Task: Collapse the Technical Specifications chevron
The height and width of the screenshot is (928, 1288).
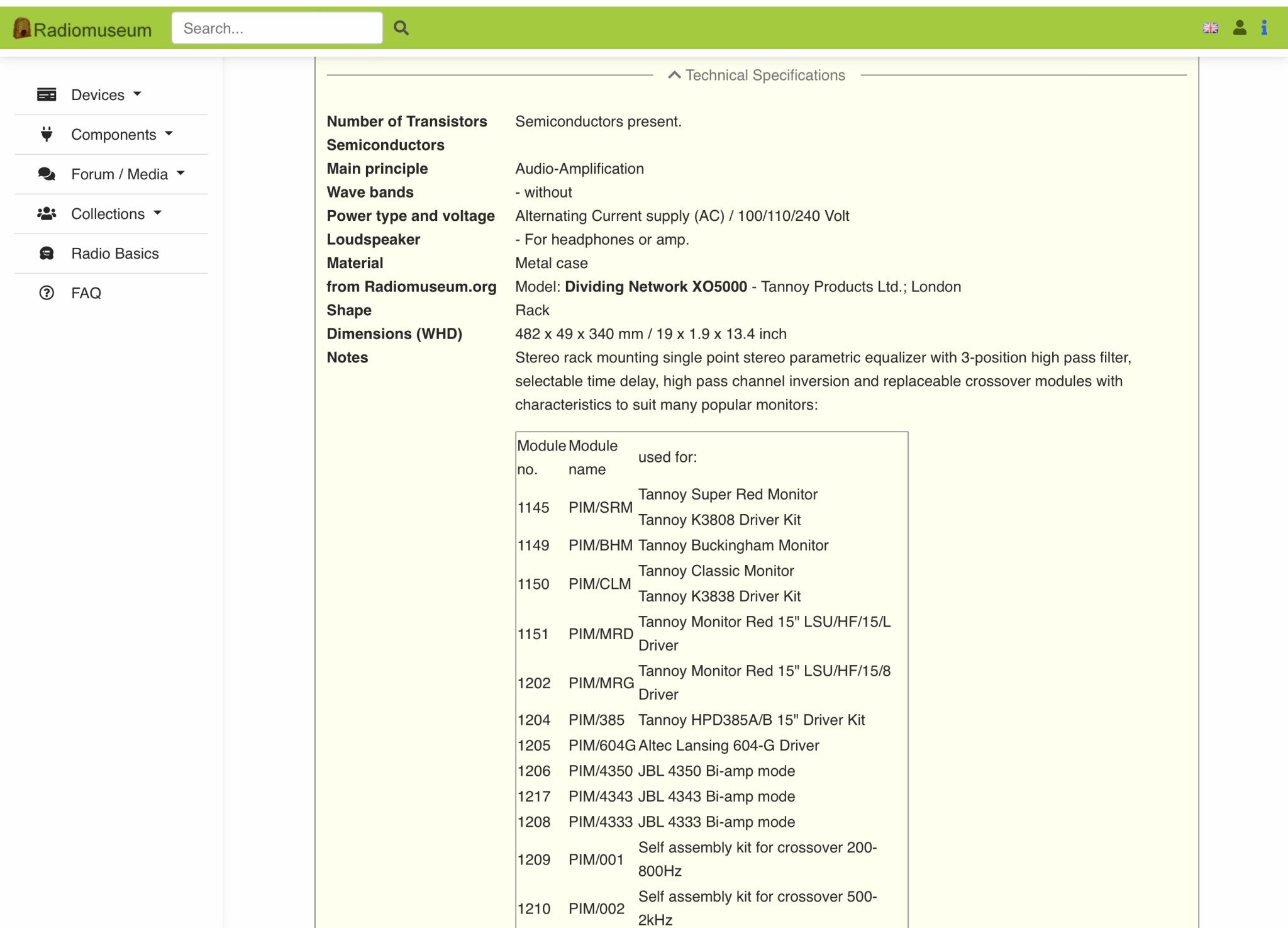Action: (x=674, y=75)
